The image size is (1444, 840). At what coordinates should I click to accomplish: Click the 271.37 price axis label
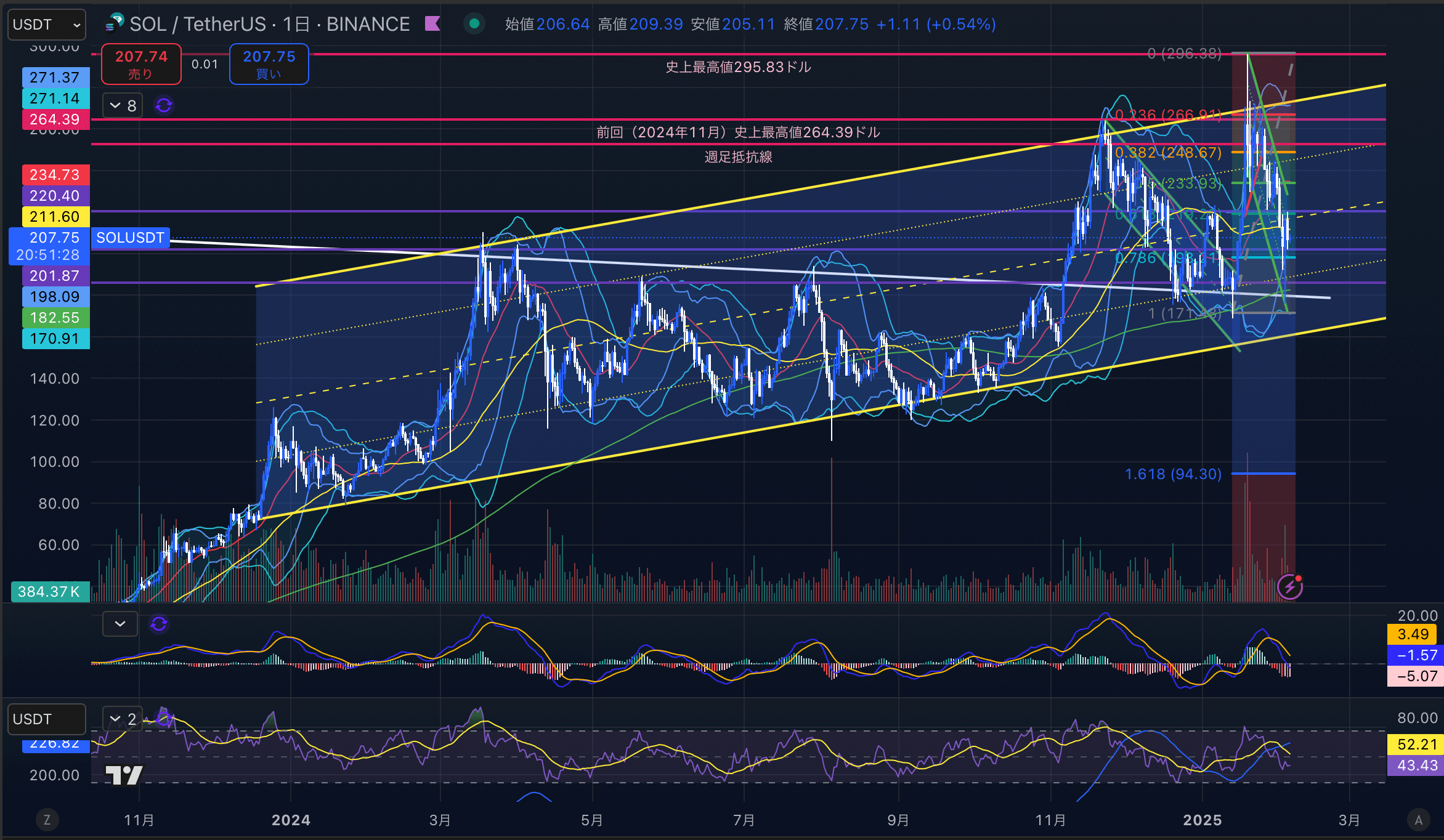pos(55,78)
